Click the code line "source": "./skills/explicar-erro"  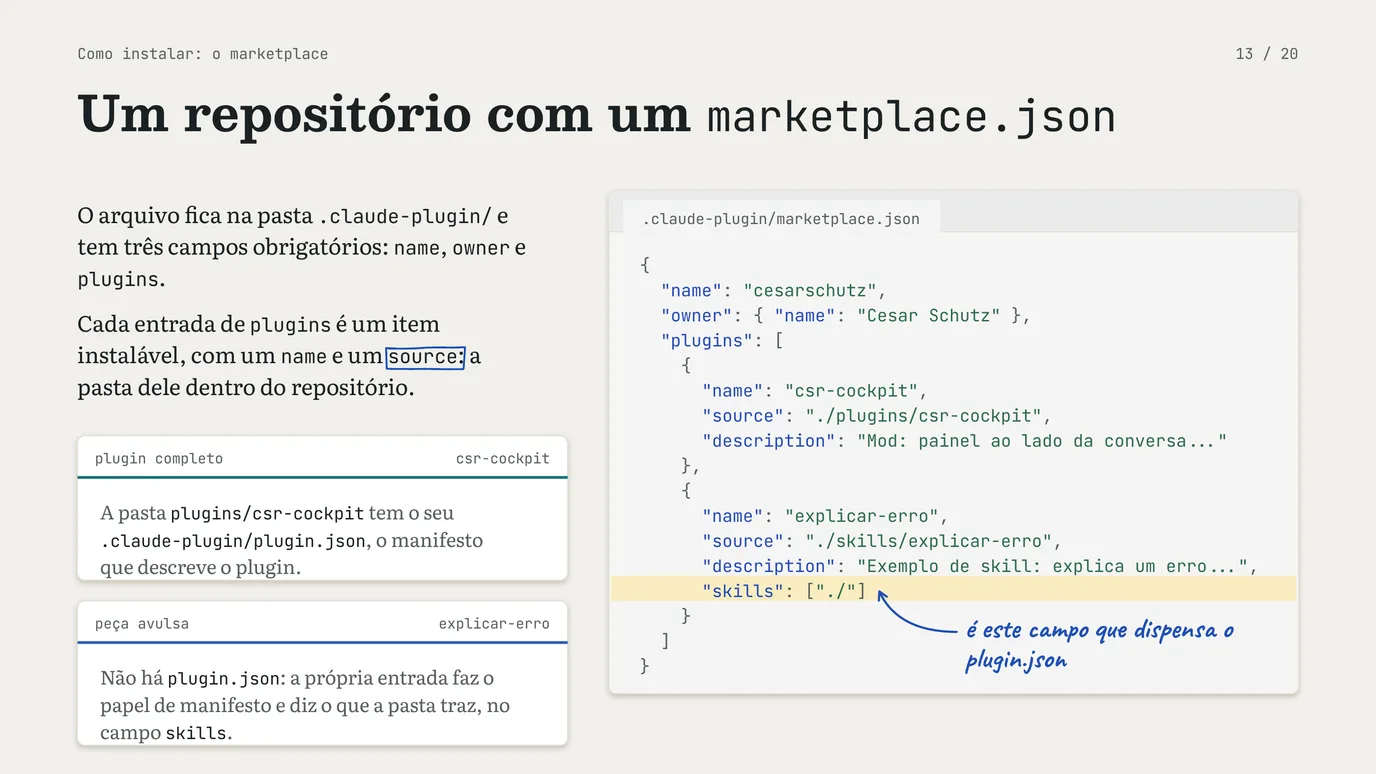(882, 541)
